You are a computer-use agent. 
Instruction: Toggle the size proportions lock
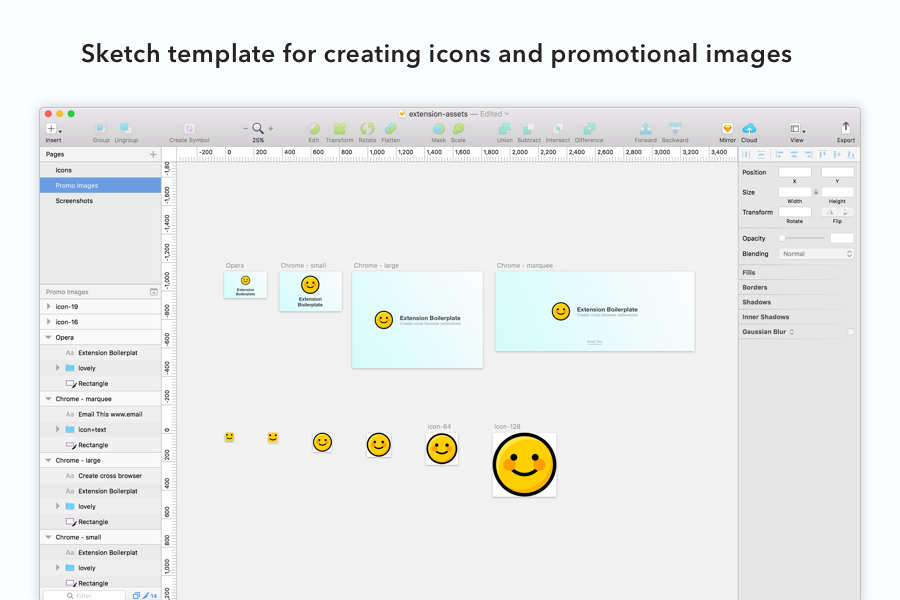click(816, 192)
